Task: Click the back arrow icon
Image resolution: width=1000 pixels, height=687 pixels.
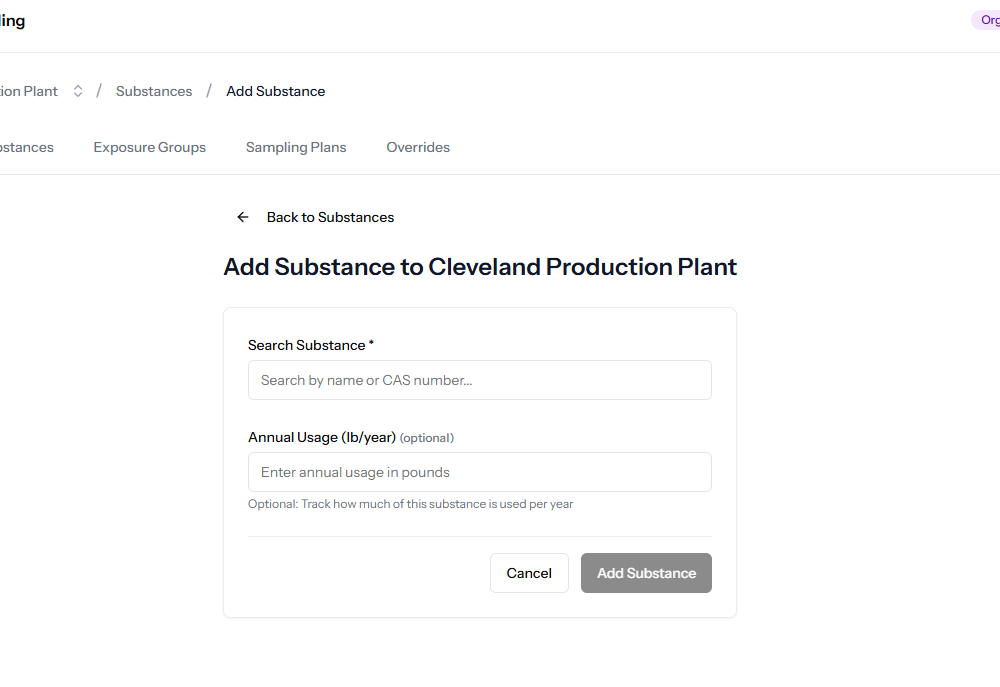Action: (x=242, y=217)
